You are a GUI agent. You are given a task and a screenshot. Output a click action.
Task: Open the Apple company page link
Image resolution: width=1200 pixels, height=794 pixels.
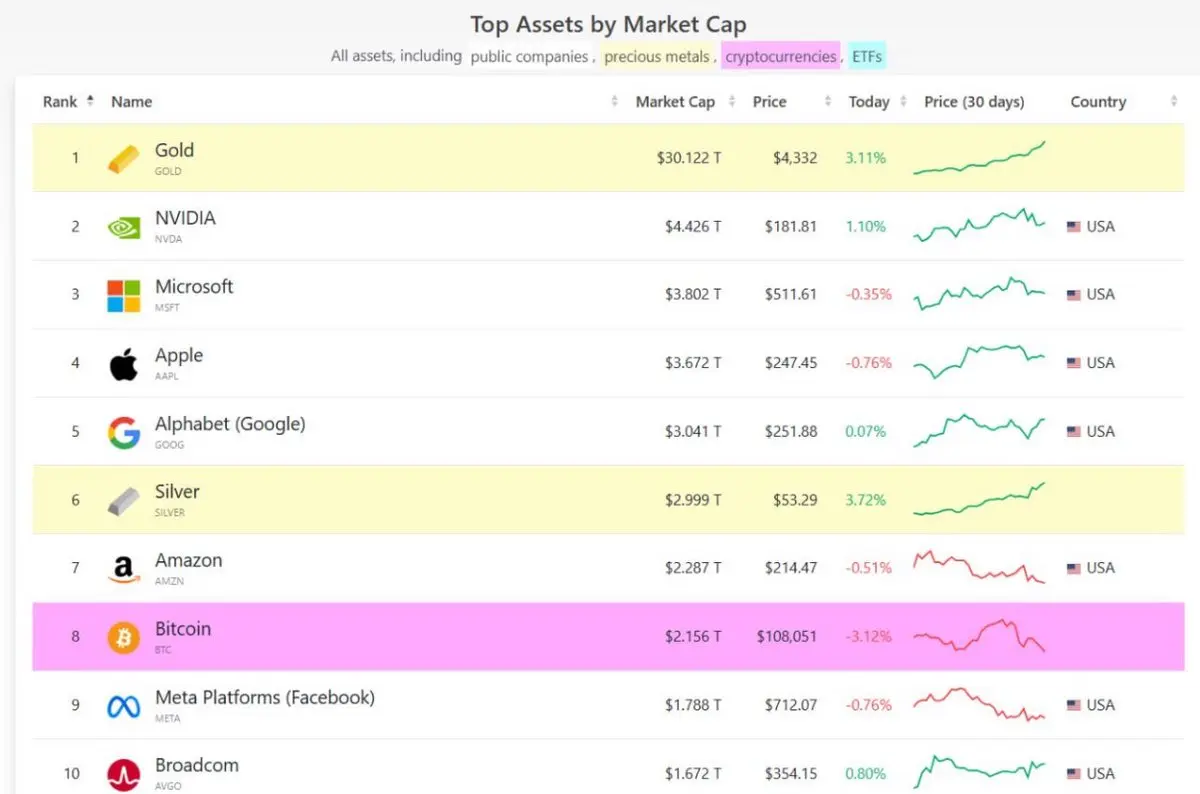[x=179, y=355]
